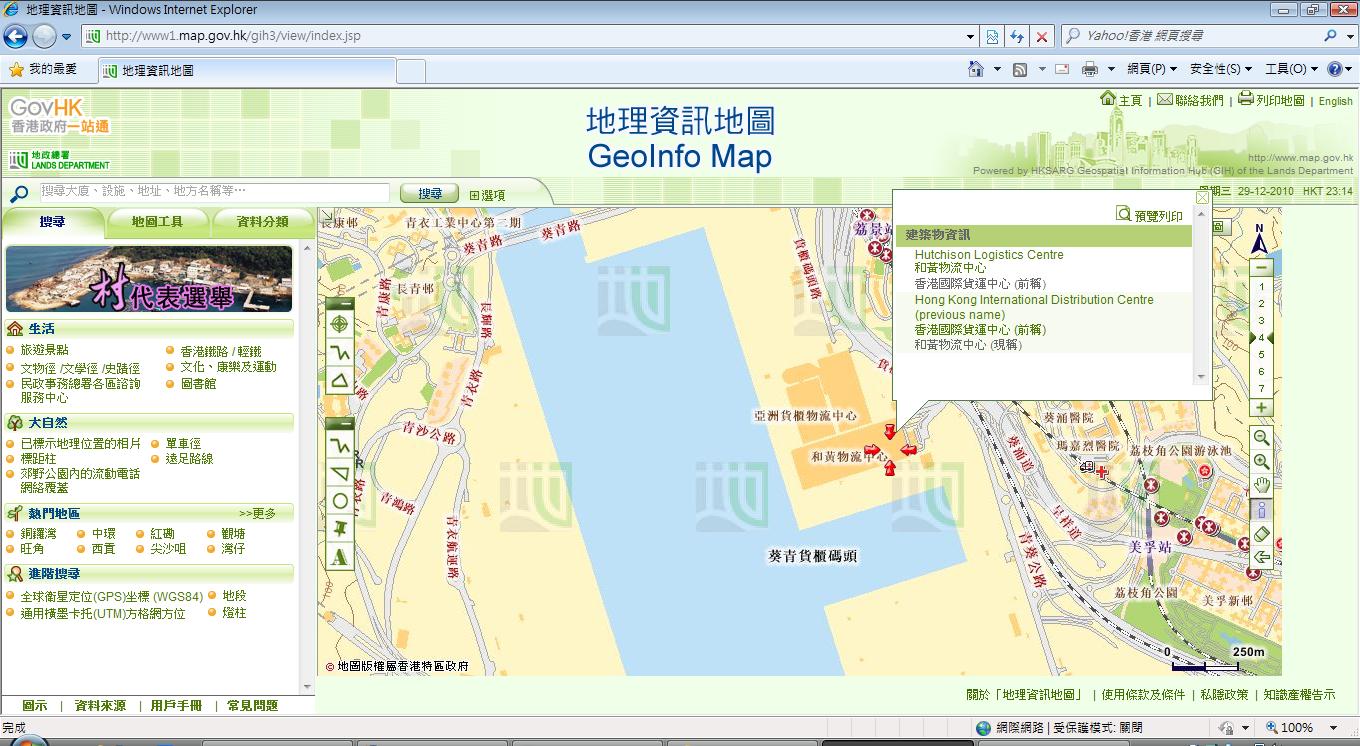Open the 網頁(P) page menu
The height and width of the screenshot is (746, 1360).
coord(1152,69)
